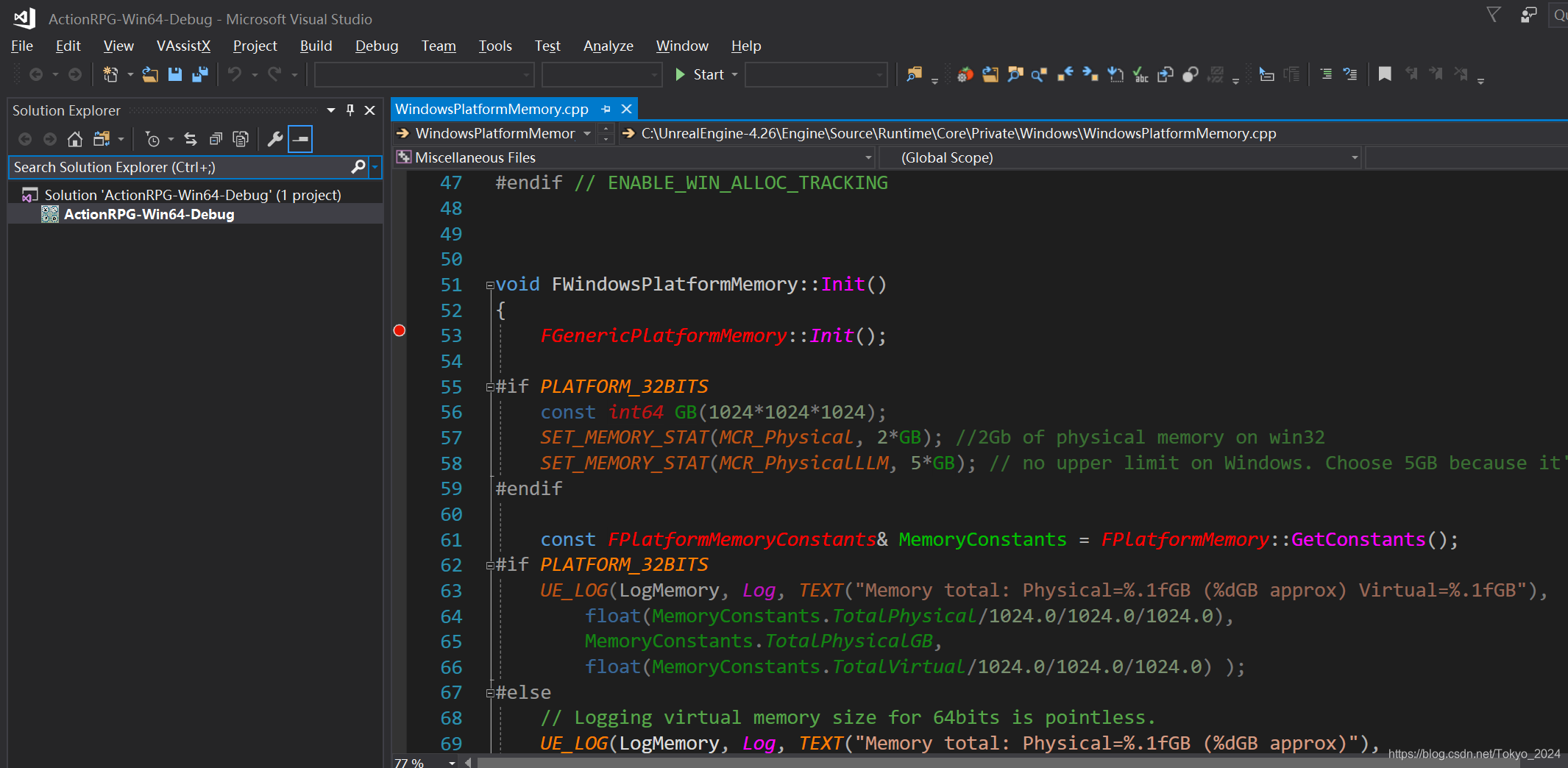Collapse the #if PLATFORM_32BITS block at line 55

click(489, 388)
